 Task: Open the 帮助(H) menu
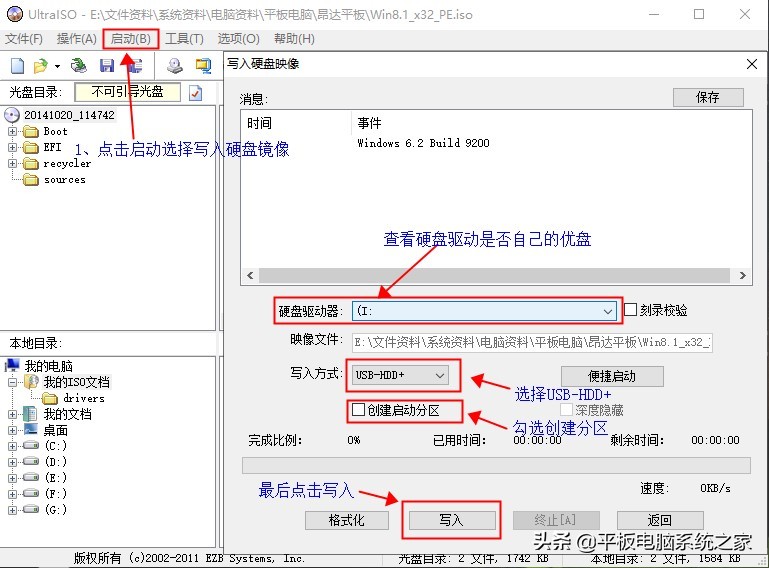click(294, 39)
